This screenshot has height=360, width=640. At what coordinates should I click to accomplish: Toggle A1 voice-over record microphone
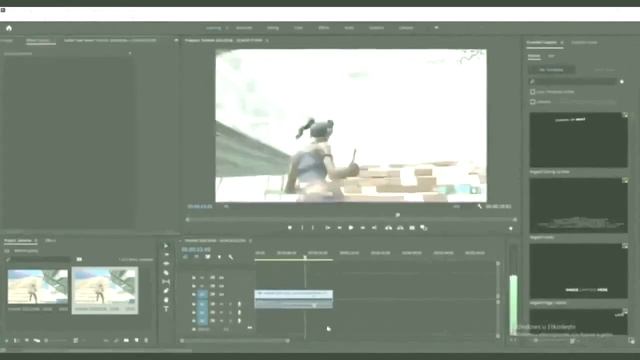(239, 304)
